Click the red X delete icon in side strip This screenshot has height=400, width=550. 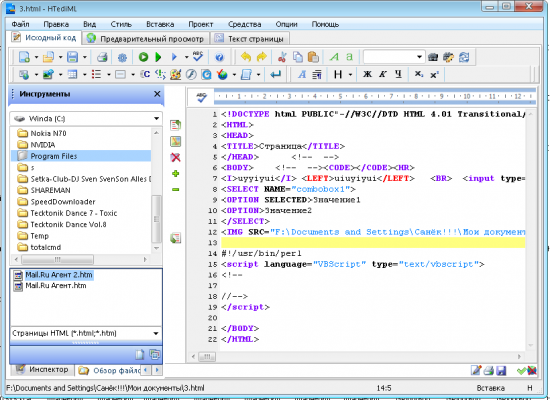[x=175, y=158]
